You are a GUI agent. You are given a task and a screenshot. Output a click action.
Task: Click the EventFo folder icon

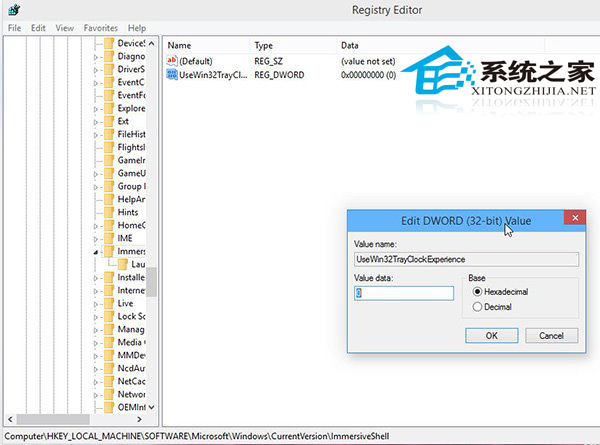[109, 95]
